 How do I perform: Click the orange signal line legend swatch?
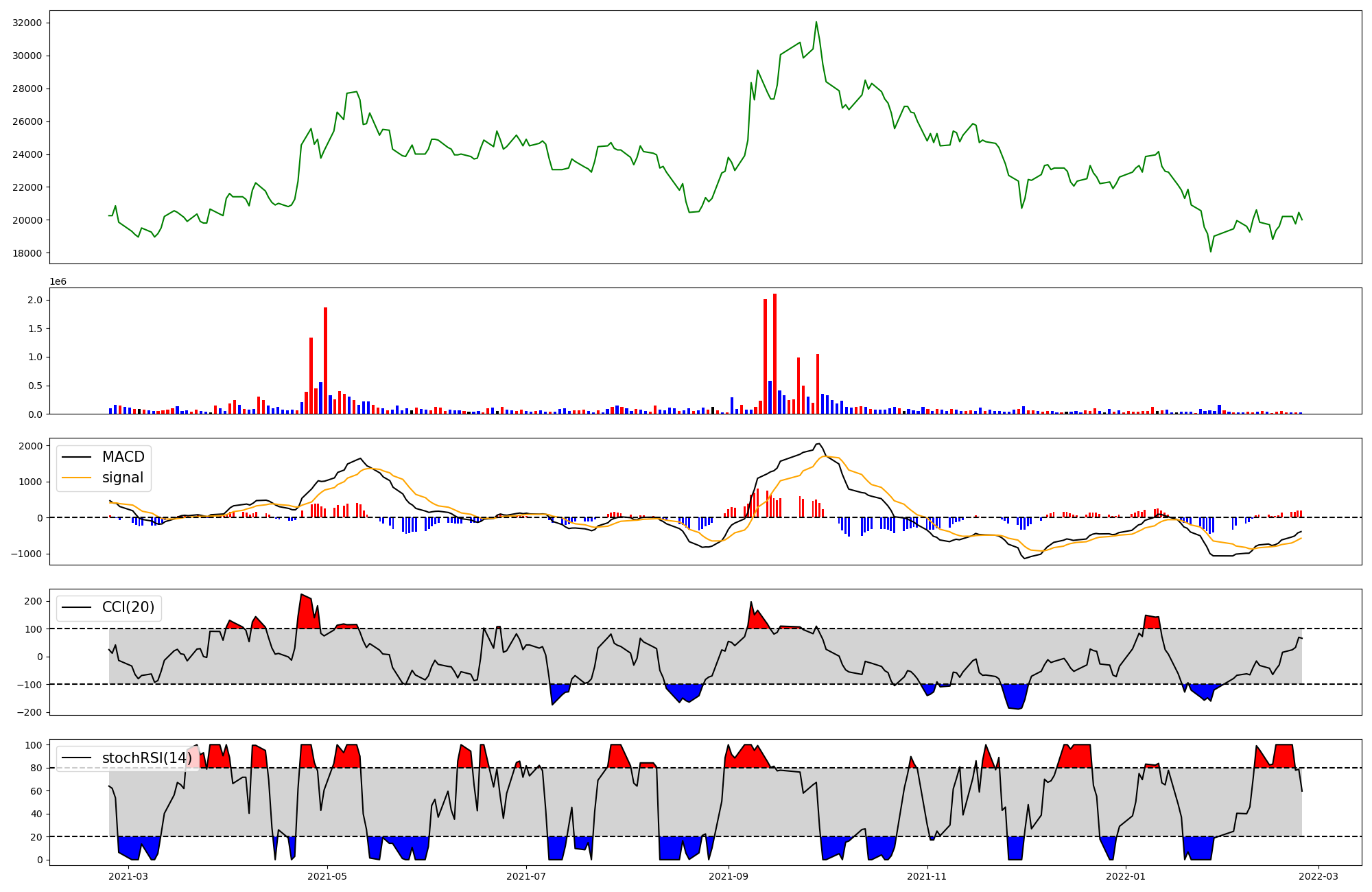coord(77,478)
